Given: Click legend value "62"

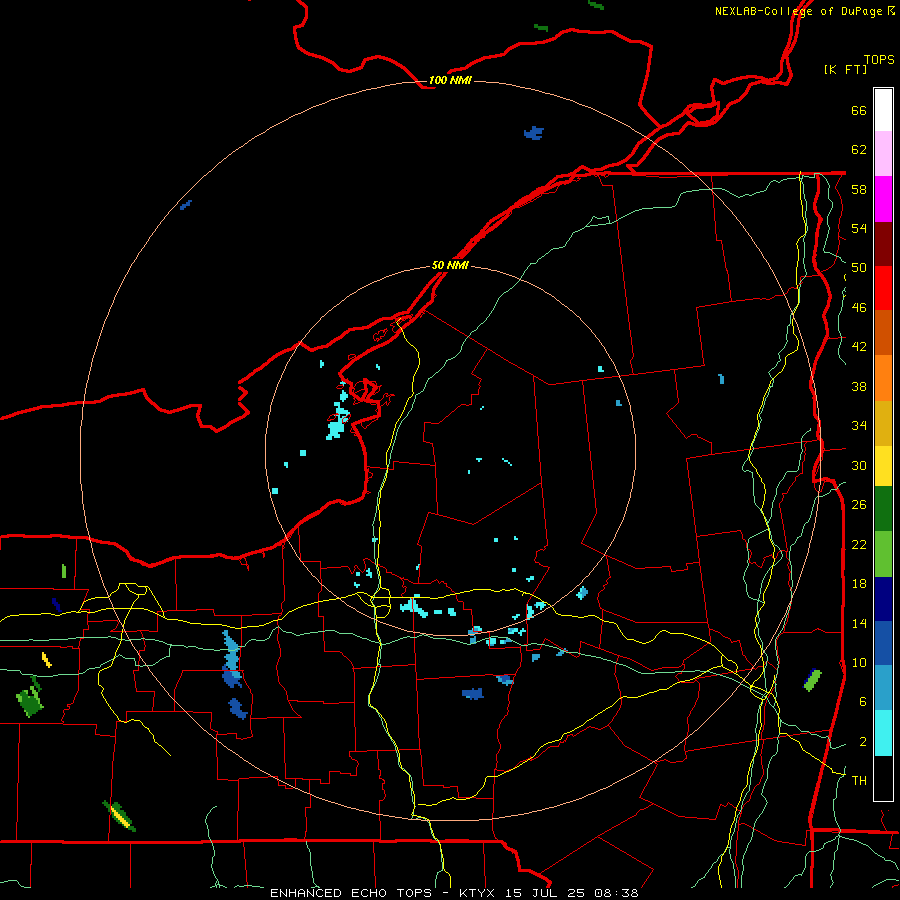Looking at the screenshot, I should point(859,150).
